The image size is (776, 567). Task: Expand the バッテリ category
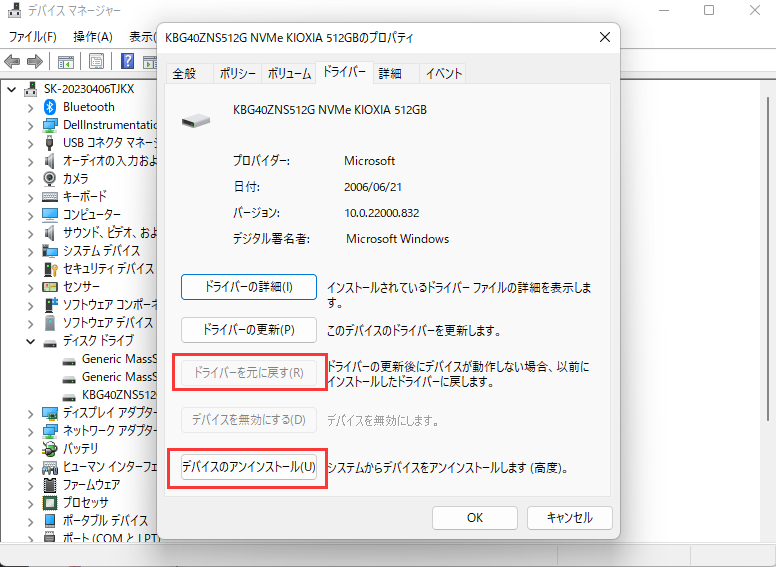(31, 449)
